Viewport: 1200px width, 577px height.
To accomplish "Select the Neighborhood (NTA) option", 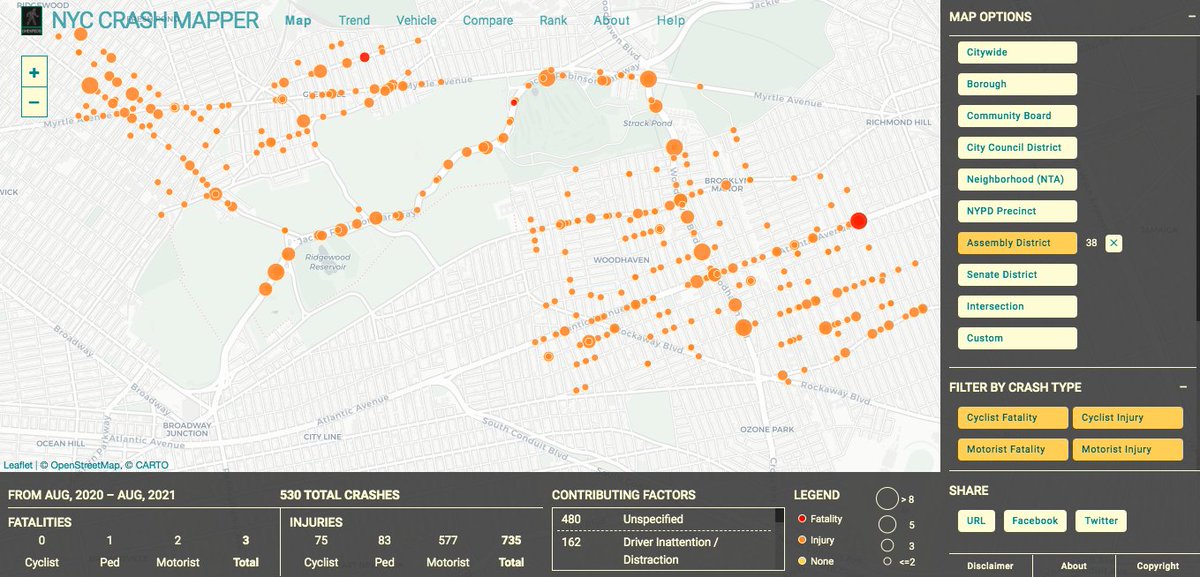I will 1017,180.
